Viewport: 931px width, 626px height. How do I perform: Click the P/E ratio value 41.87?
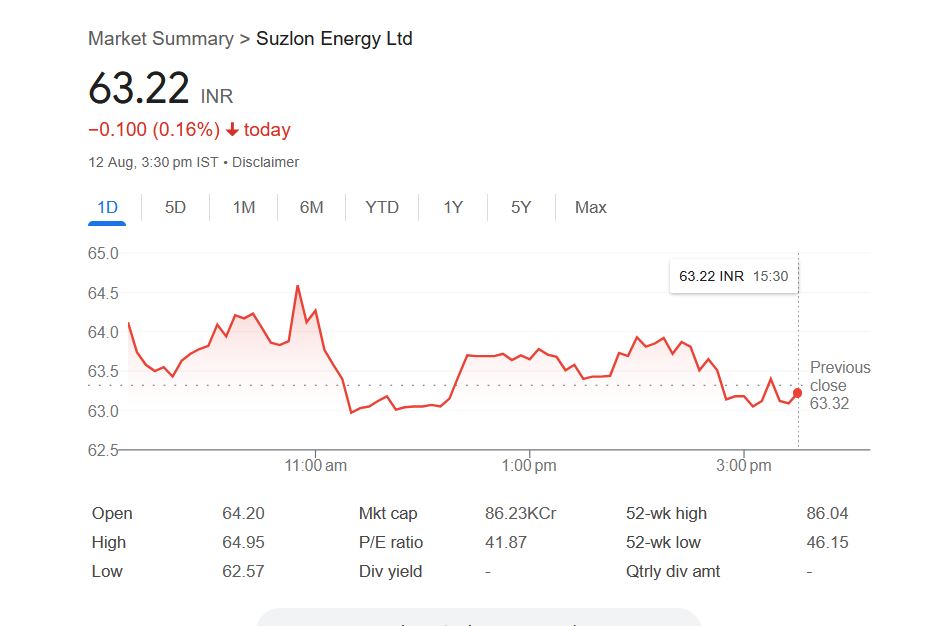(x=505, y=542)
